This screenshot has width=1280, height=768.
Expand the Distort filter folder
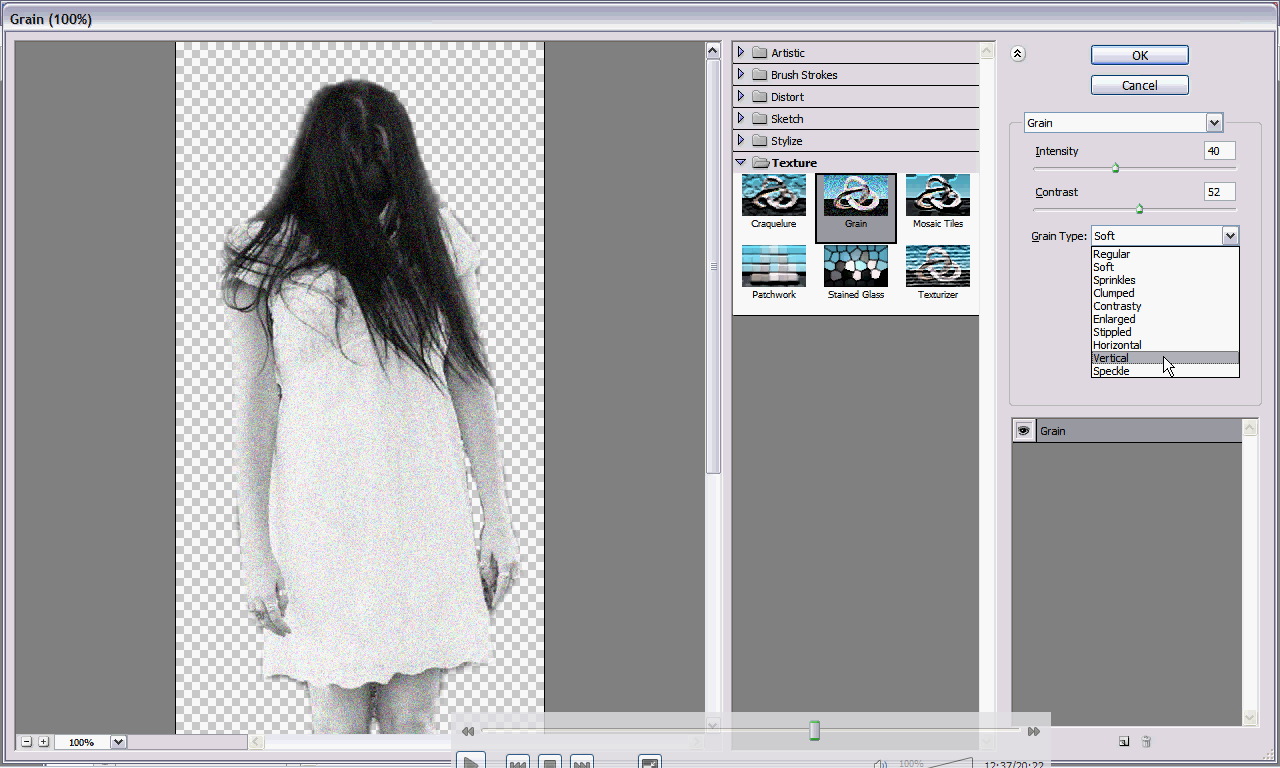741,97
